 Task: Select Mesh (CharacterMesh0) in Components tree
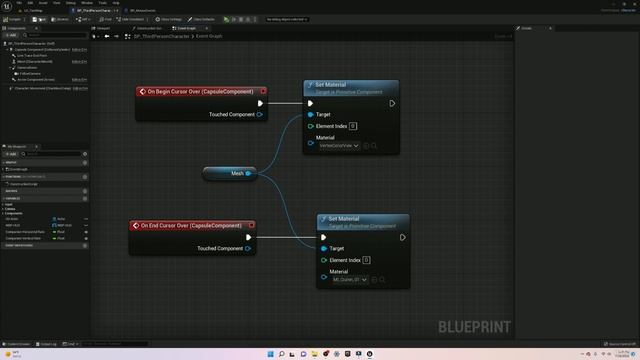click(35, 62)
